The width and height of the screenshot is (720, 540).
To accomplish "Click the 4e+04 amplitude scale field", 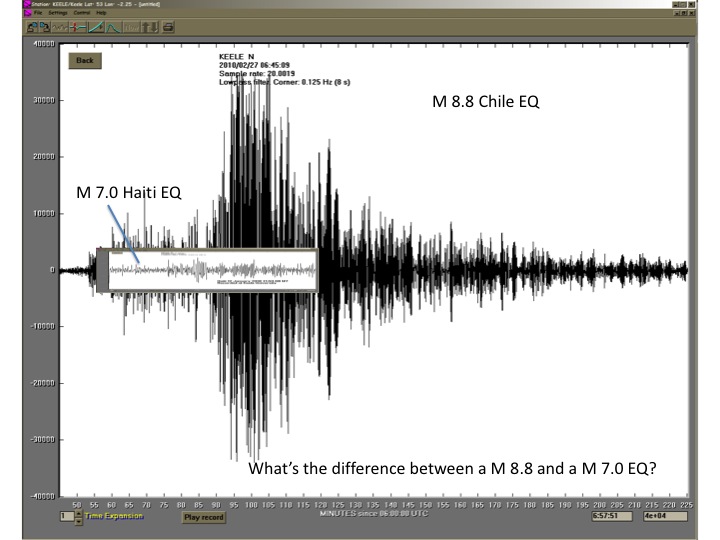I will (665, 516).
